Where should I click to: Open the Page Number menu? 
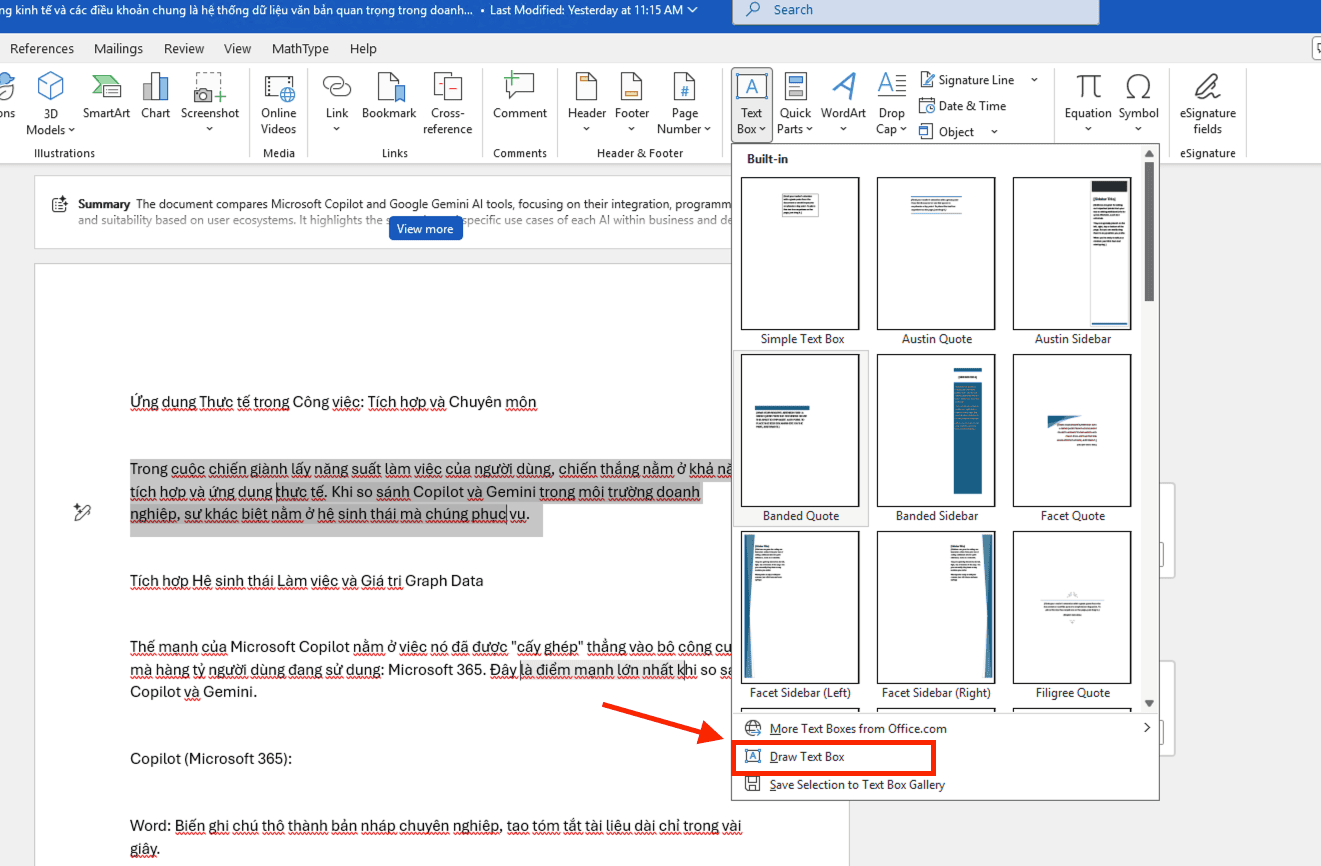pos(685,104)
